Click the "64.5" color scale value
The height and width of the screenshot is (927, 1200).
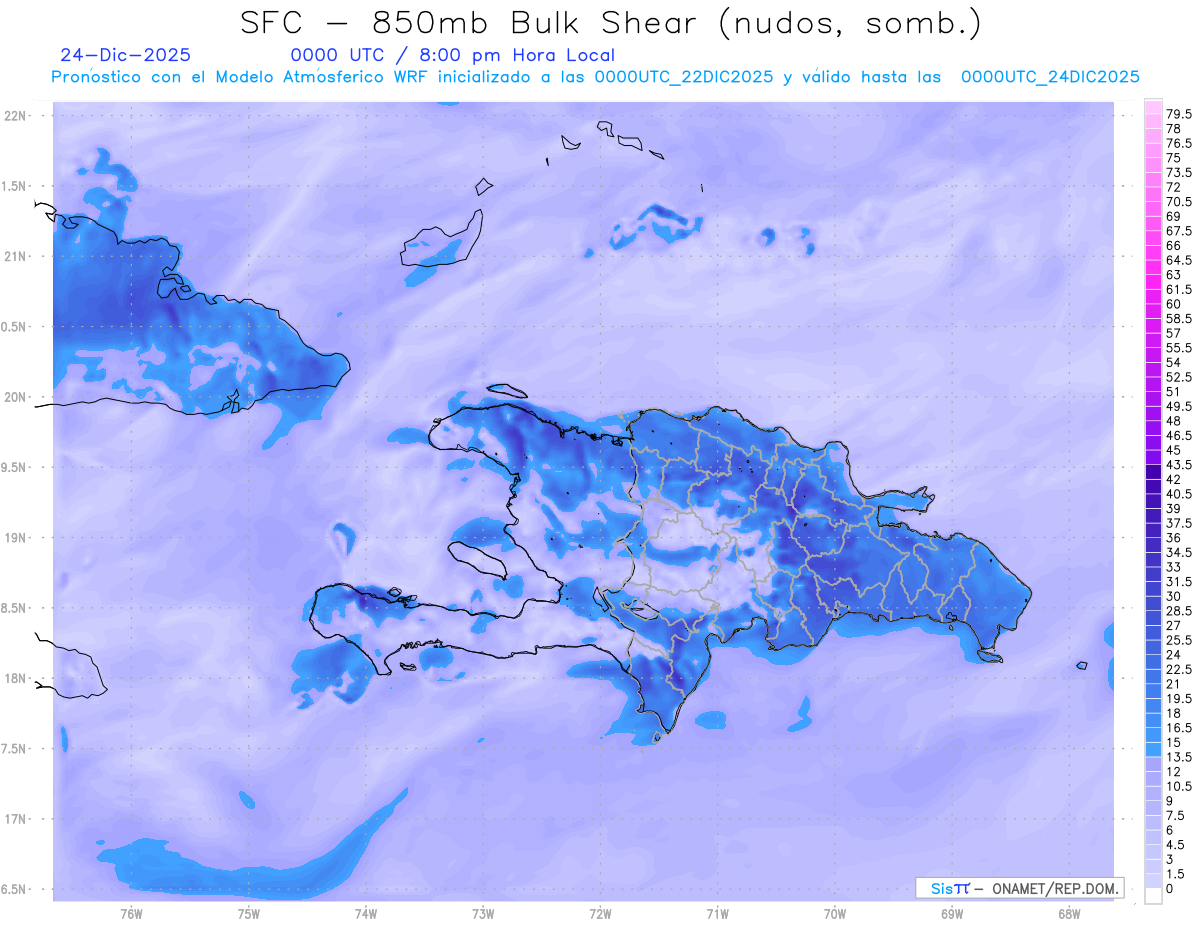[x=1179, y=259]
